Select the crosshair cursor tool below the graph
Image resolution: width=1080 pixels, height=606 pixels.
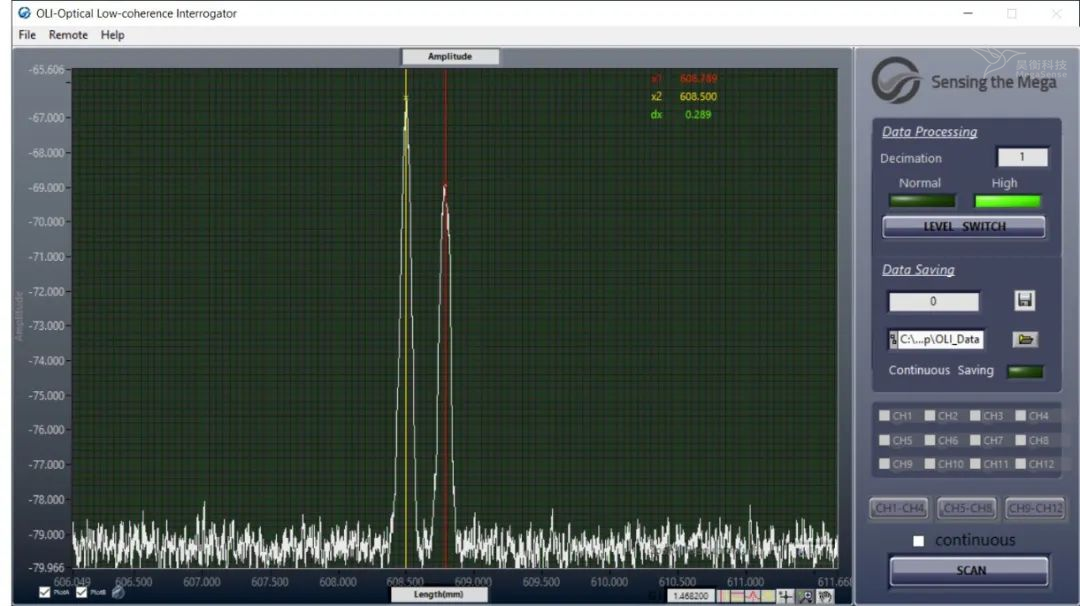tap(786, 596)
